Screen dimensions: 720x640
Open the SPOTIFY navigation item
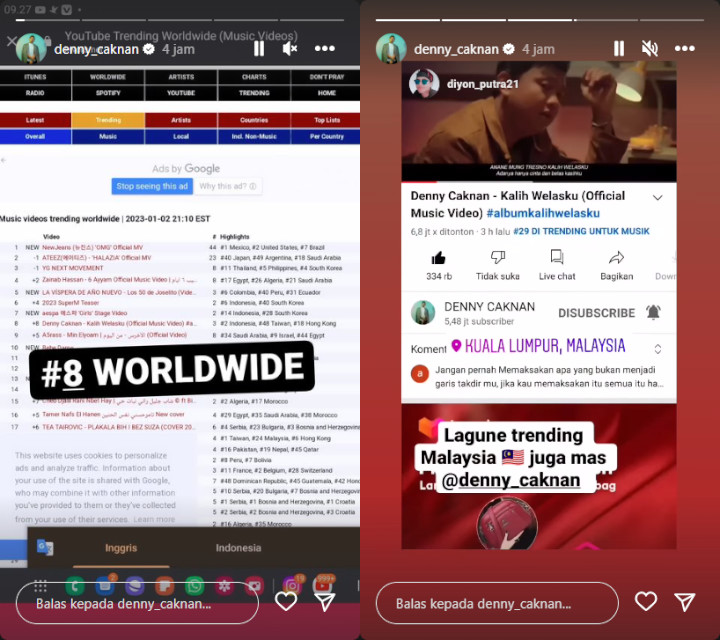108,93
